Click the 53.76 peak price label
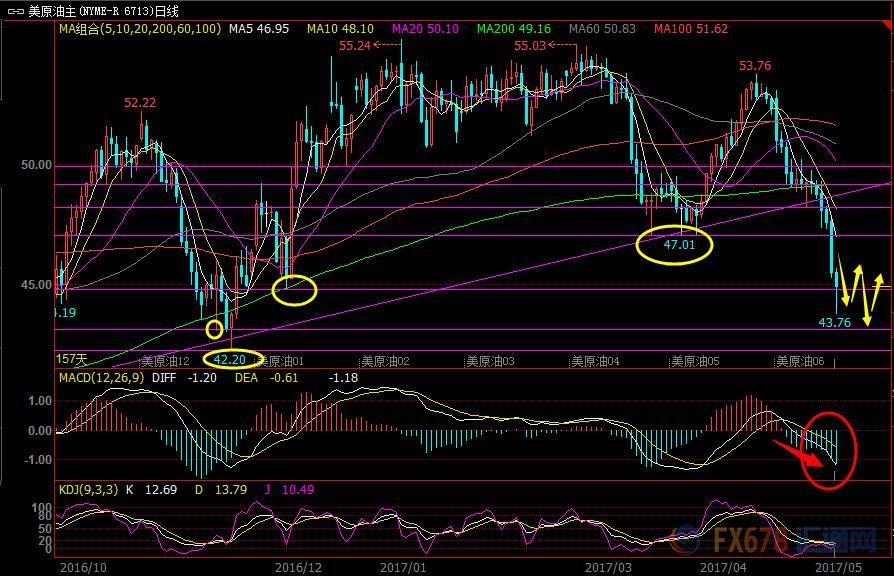 click(x=755, y=66)
